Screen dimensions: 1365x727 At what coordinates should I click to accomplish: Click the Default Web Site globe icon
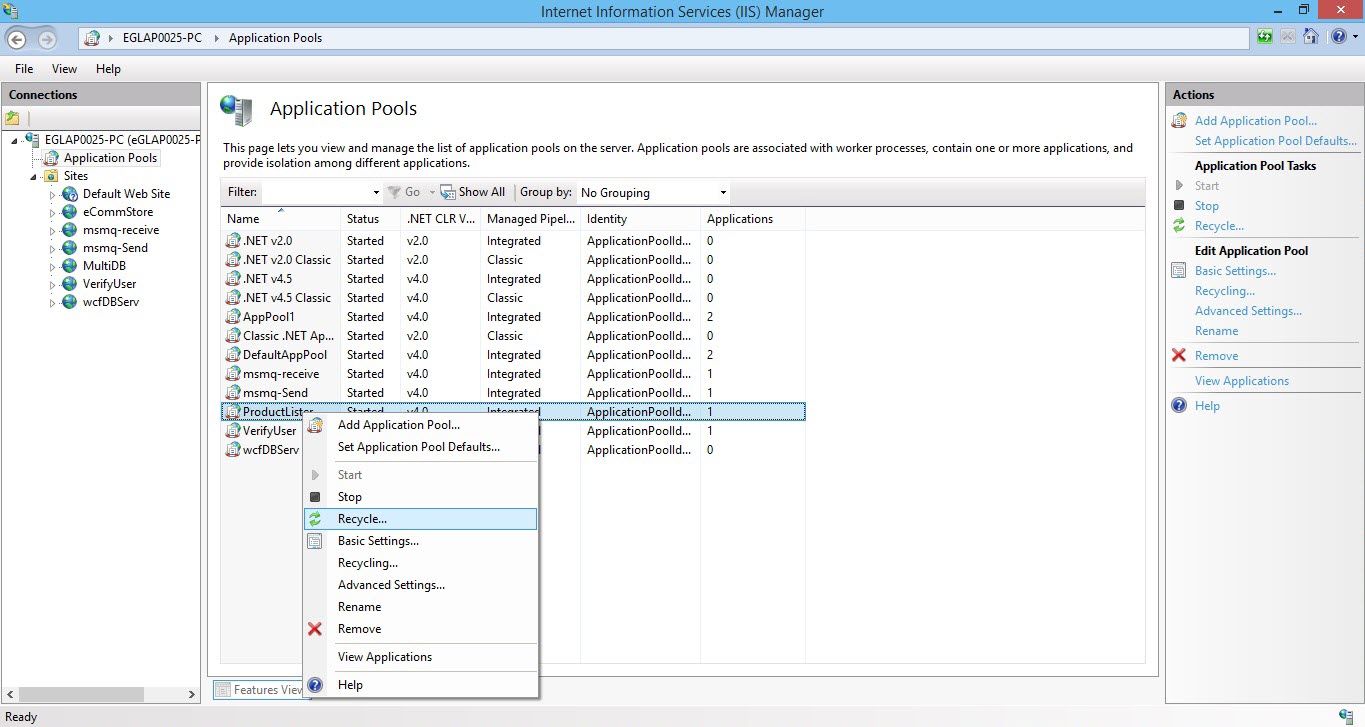click(x=70, y=194)
